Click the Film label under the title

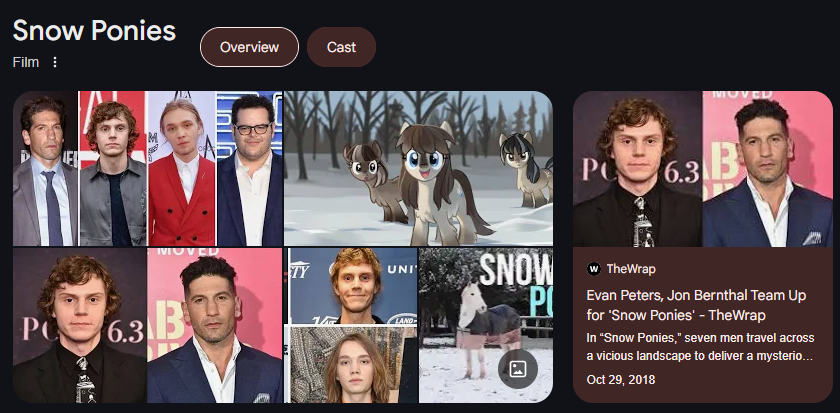26,62
